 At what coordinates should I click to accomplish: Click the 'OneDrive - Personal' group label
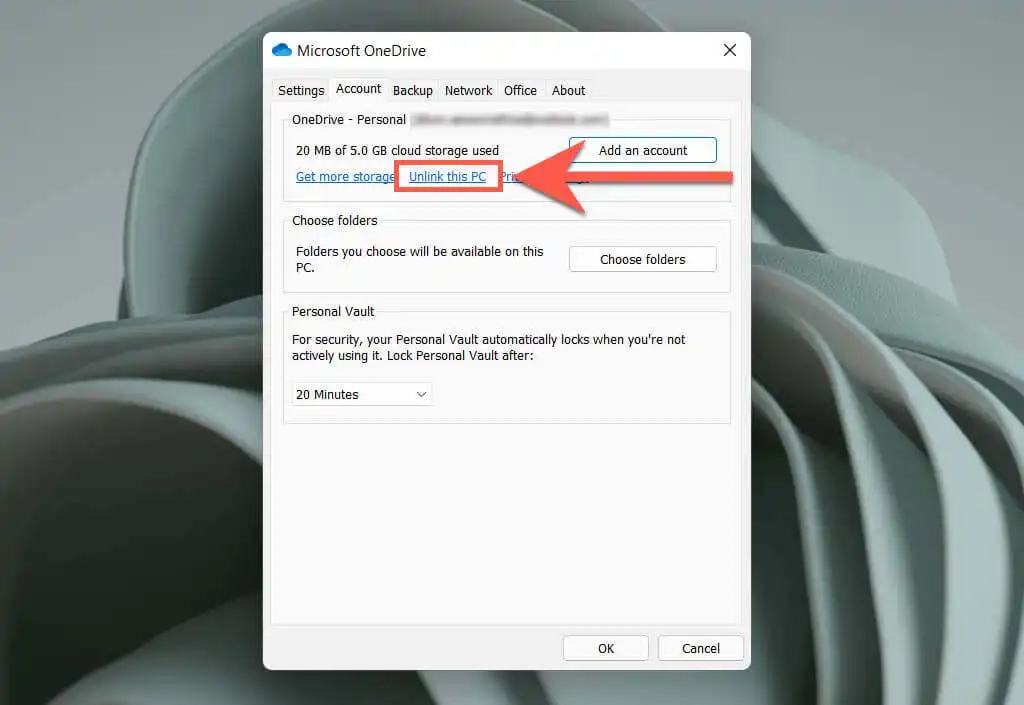(349, 119)
